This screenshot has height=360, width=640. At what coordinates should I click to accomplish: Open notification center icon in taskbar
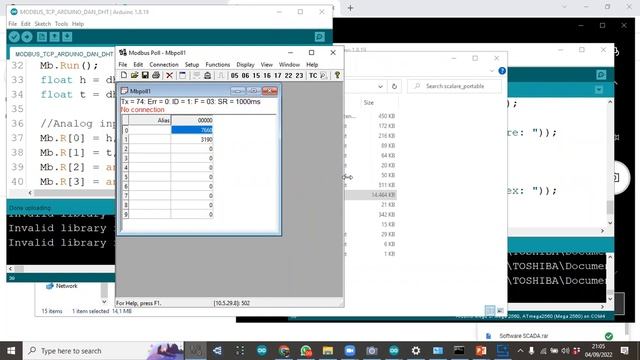tap(624, 351)
